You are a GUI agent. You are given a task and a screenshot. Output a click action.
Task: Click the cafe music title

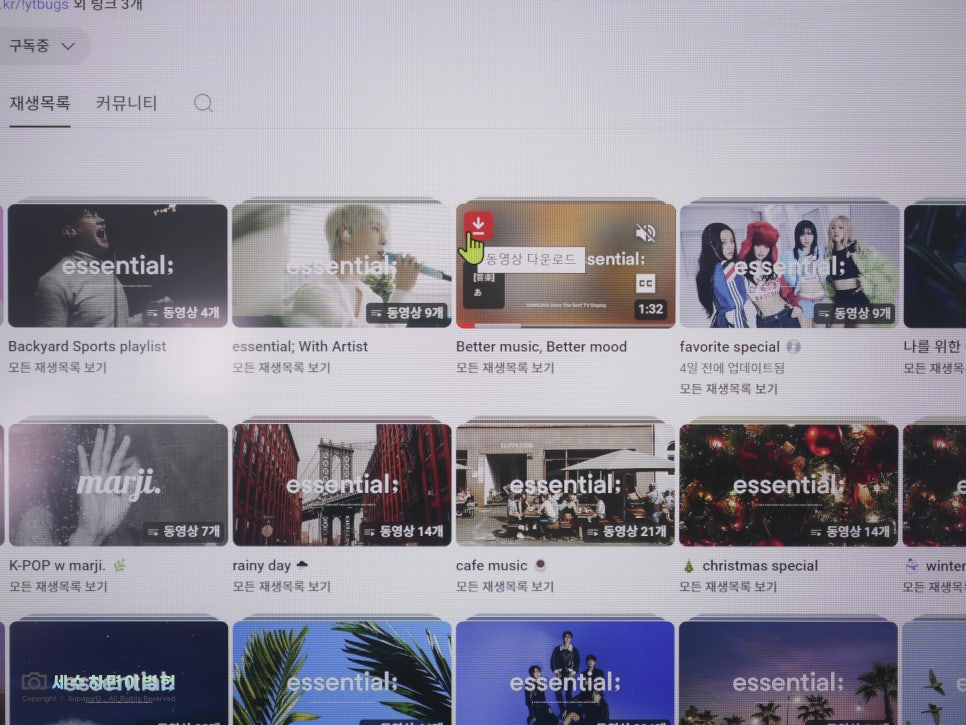(492, 565)
